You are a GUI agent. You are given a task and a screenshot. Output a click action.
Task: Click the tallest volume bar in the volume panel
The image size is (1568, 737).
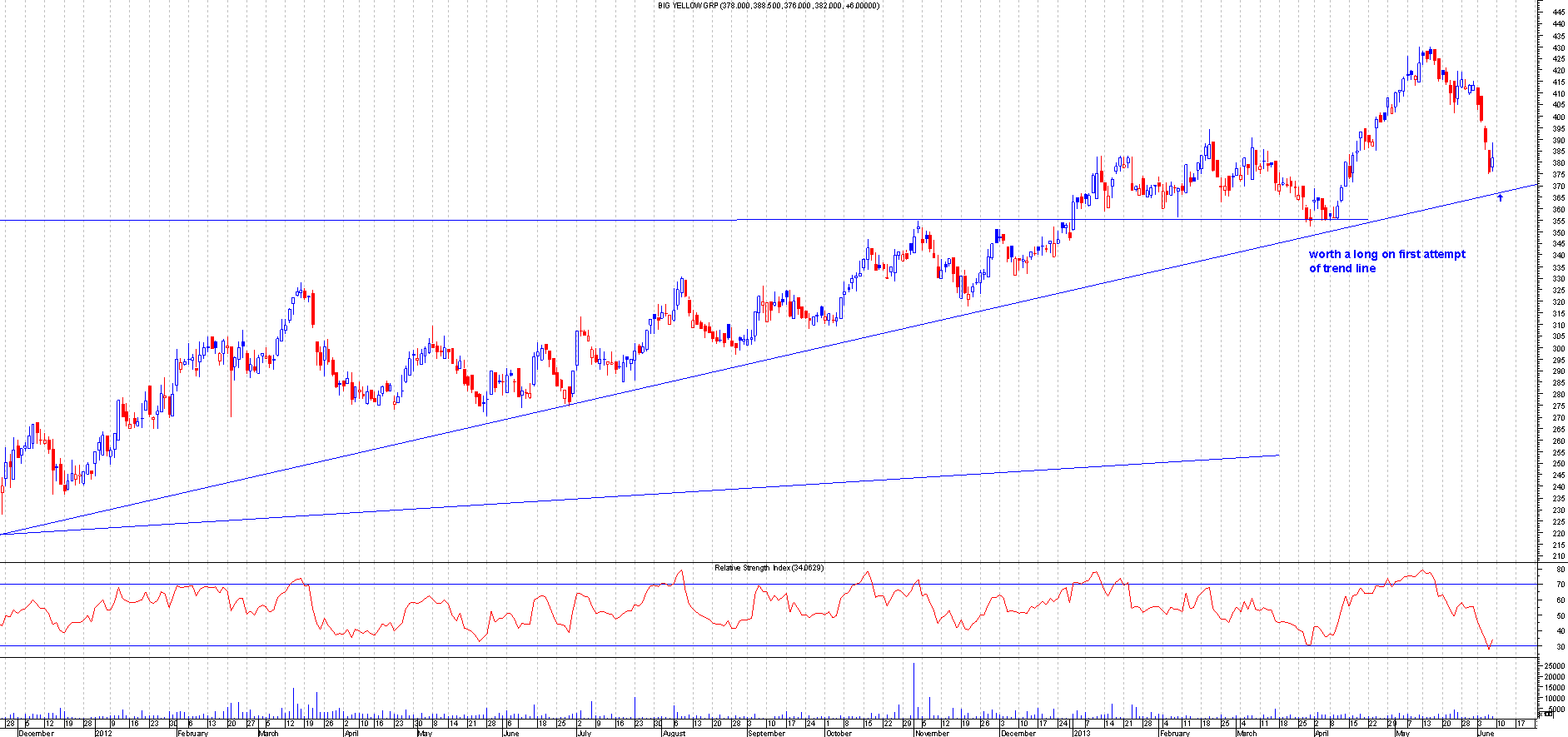913,690
